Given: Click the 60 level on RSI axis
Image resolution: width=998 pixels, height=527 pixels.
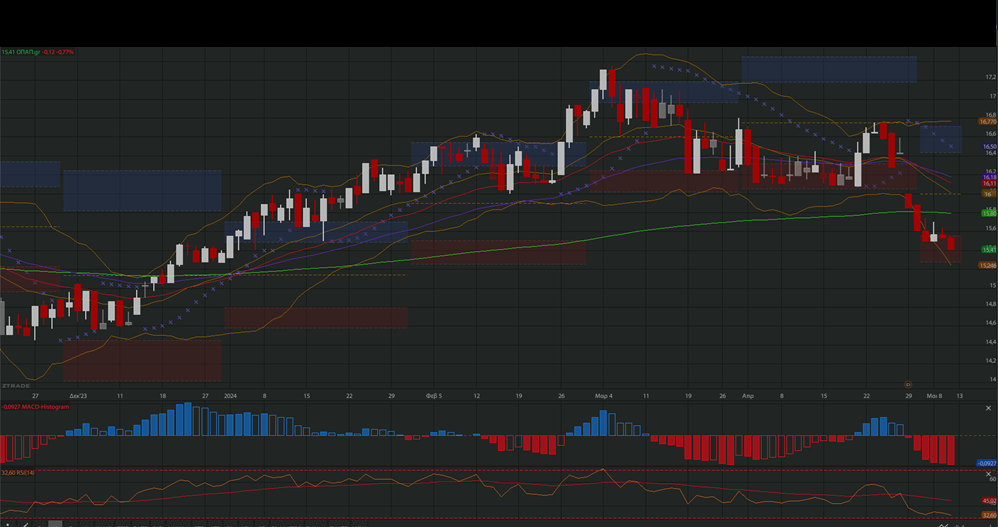Looking at the screenshot, I should (993, 479).
